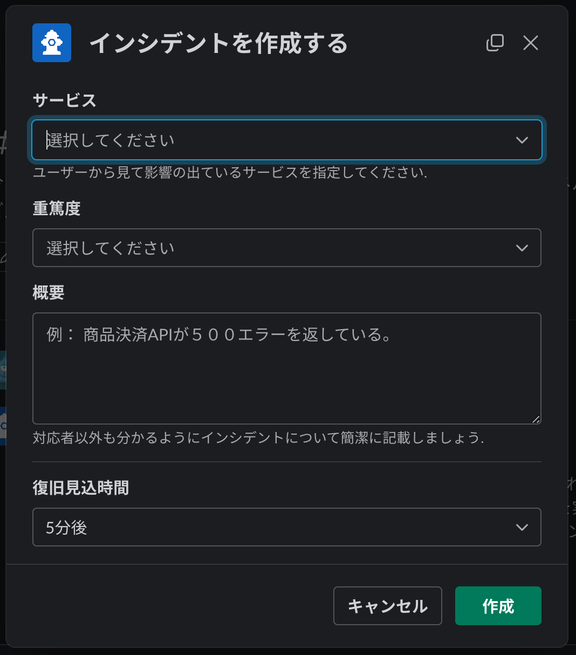Click the キャンセル button

(x=388, y=606)
